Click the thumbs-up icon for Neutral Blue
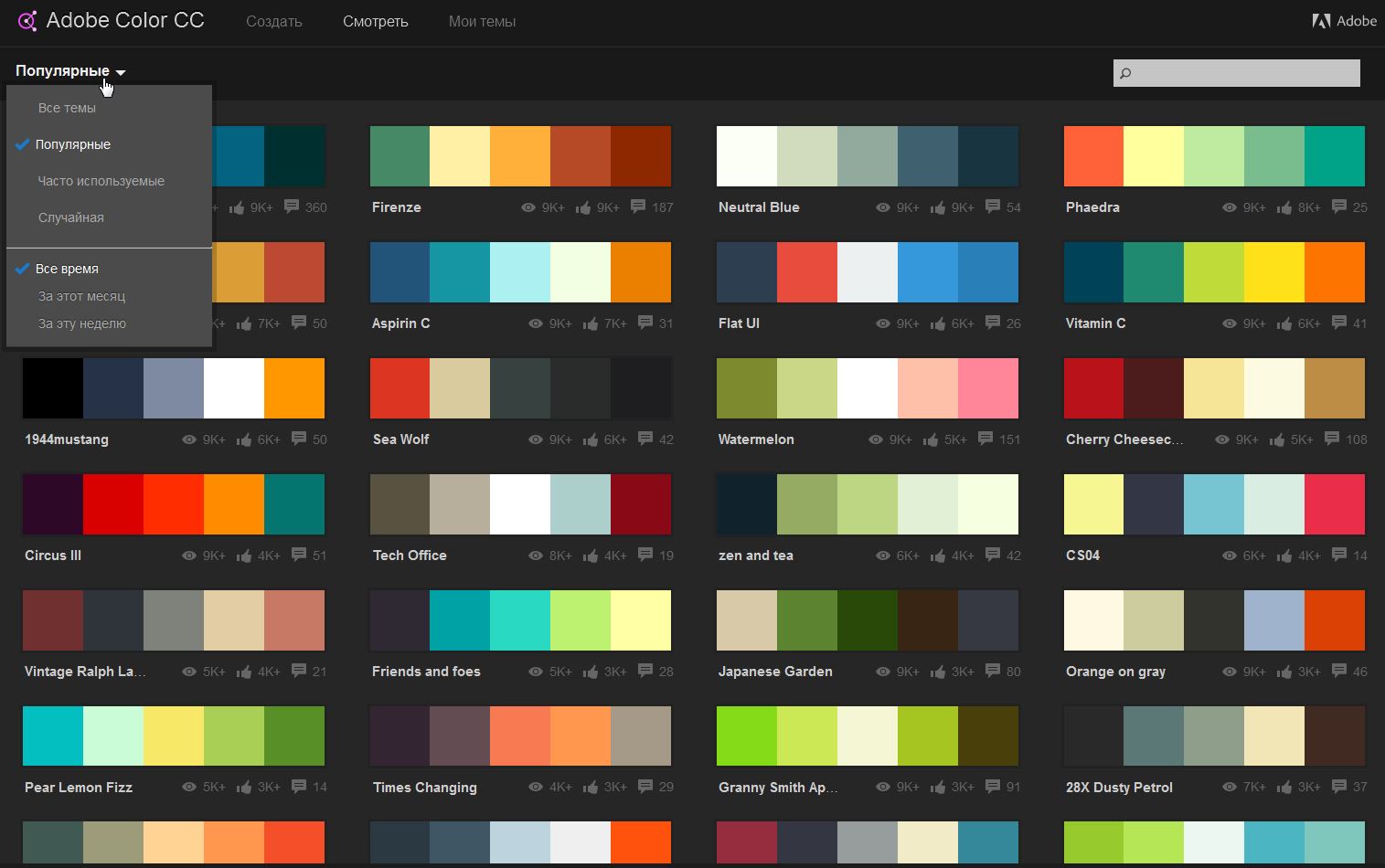This screenshot has width=1385, height=868. (938, 207)
